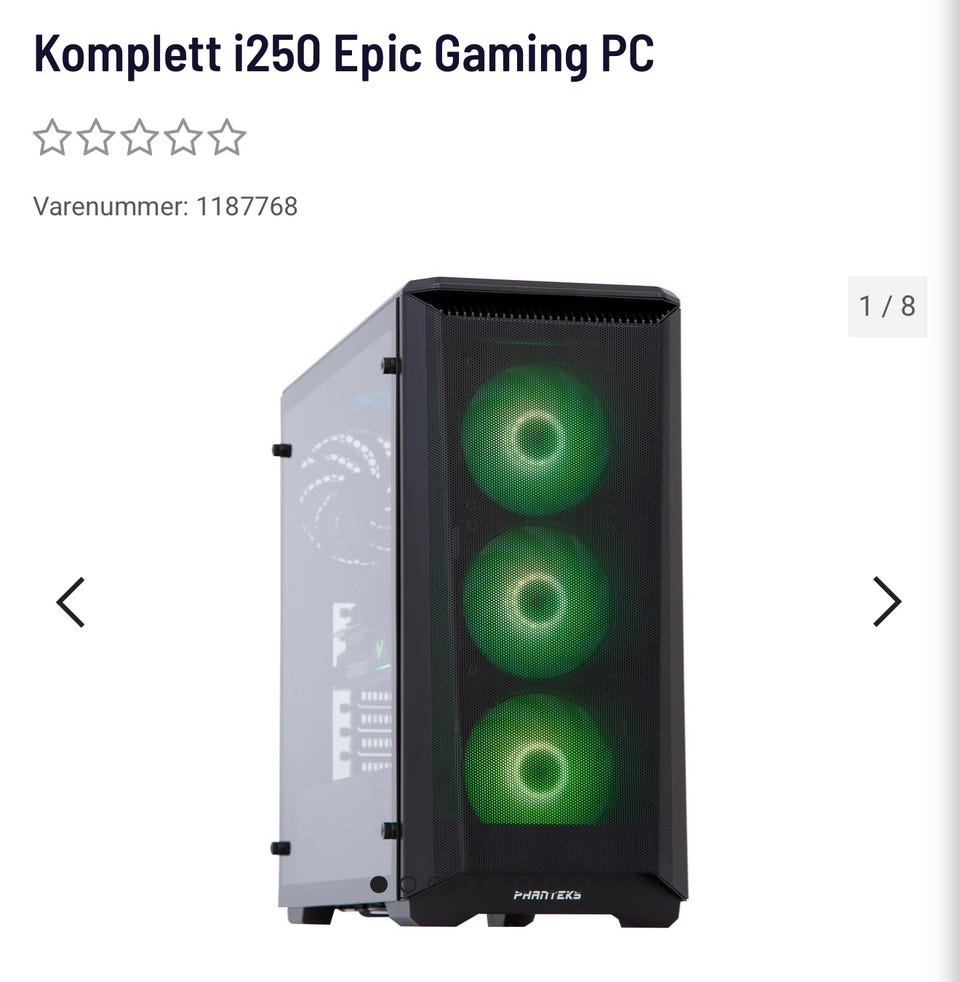Click the glass side panel of the case

pyautogui.click(x=339, y=601)
